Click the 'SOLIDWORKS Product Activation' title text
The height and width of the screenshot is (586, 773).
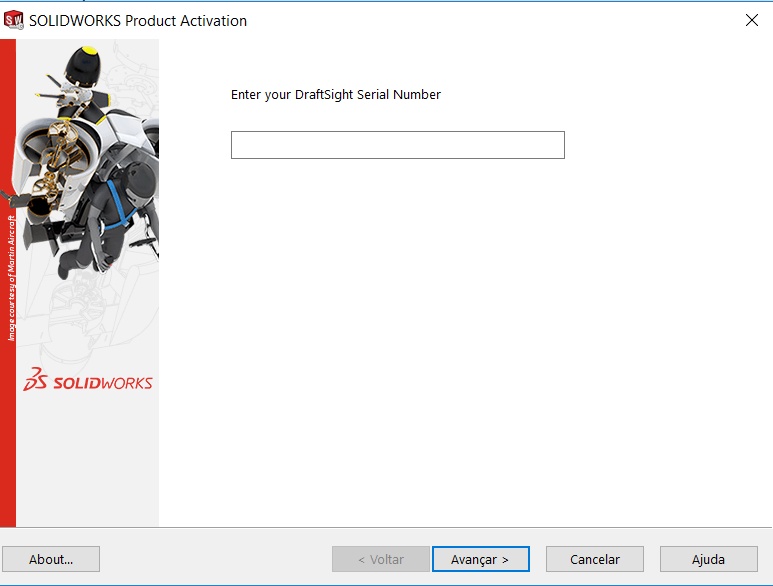pyautogui.click(x=138, y=21)
